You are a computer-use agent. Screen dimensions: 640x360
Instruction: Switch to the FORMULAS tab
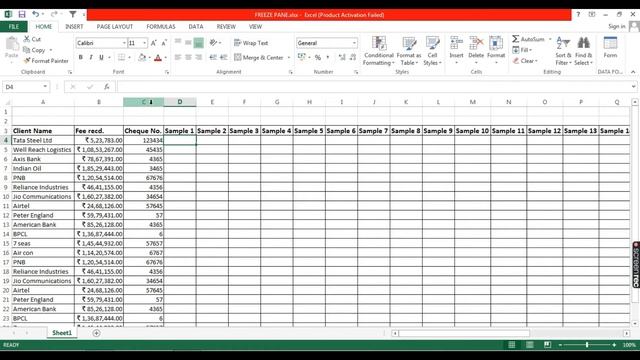click(161, 27)
